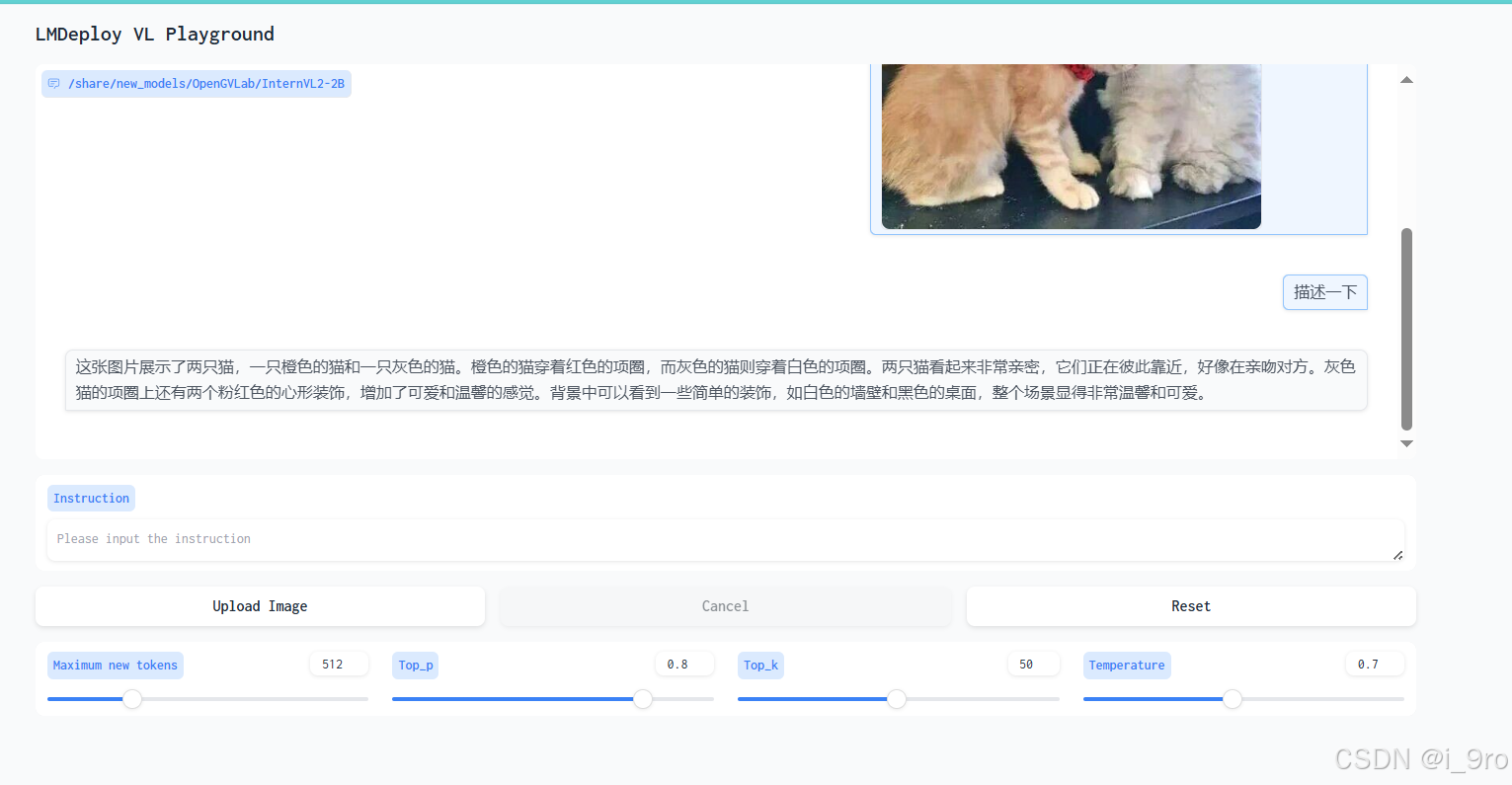The width and height of the screenshot is (1512, 785).
Task: Click the Top_k slider handle
Action: click(x=897, y=699)
